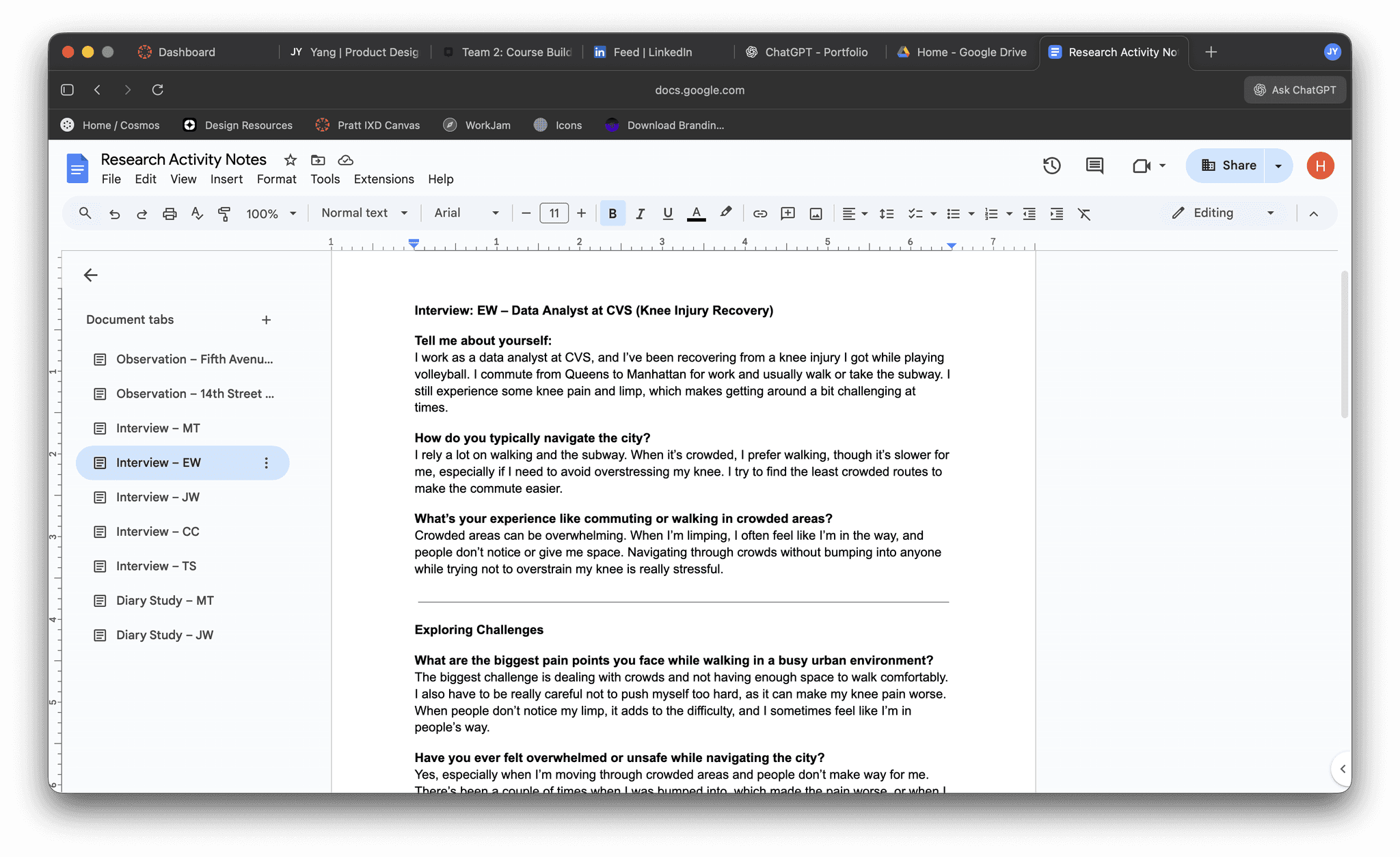This screenshot has width=1400, height=857.
Task: Click the Share button
Action: 1228,165
